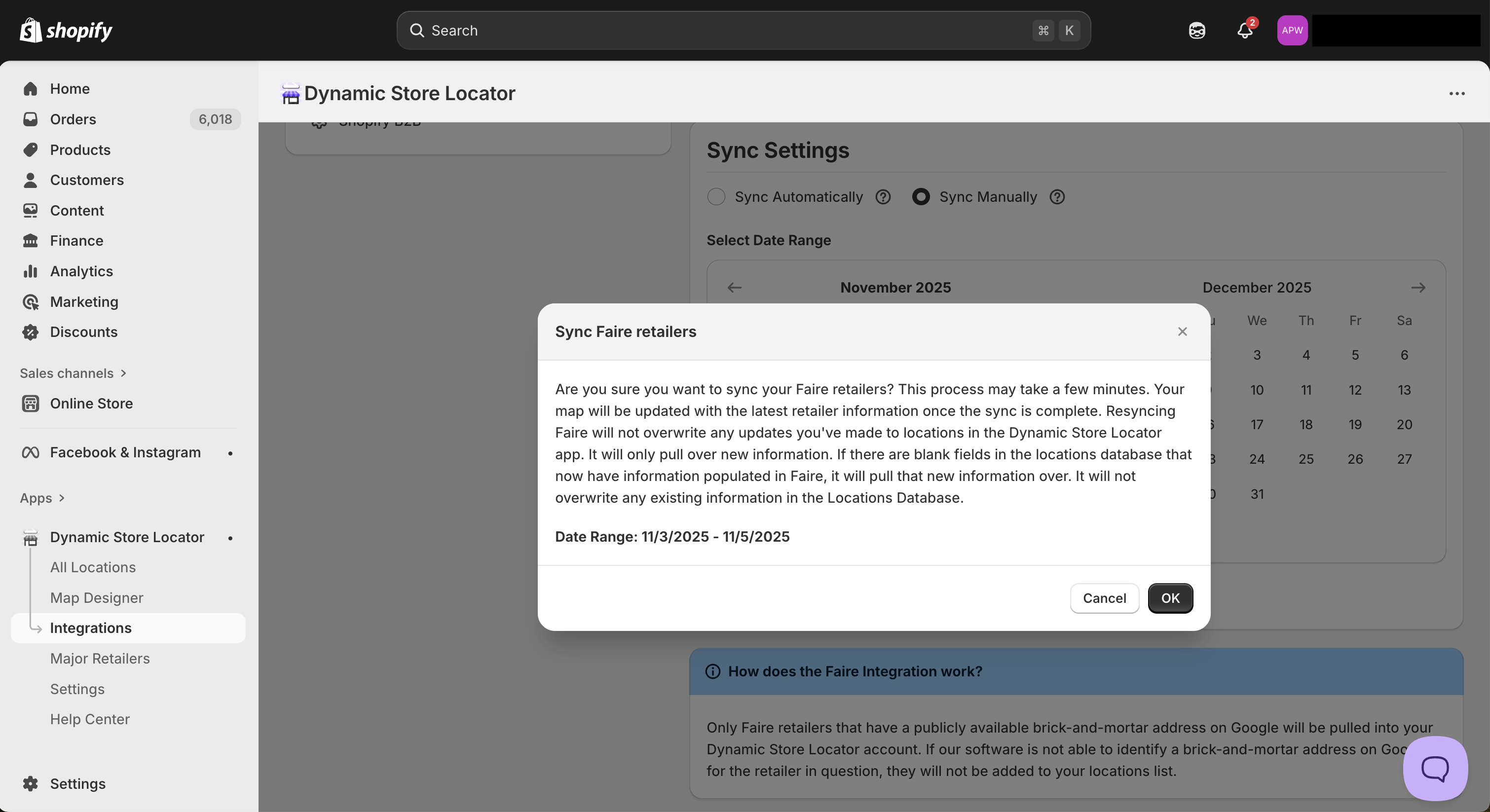Viewport: 1490px width, 812px height.
Task: Click the help icon beside Sync Manually
Action: [1057, 197]
